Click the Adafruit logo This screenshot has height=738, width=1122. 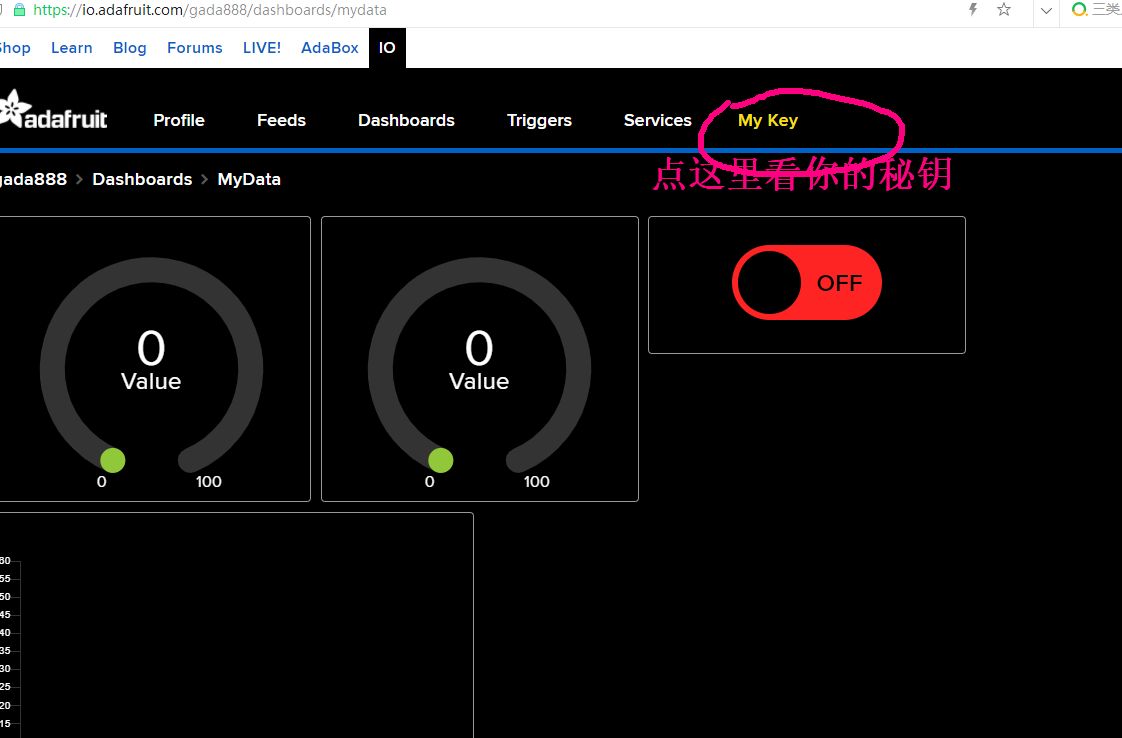click(53, 111)
